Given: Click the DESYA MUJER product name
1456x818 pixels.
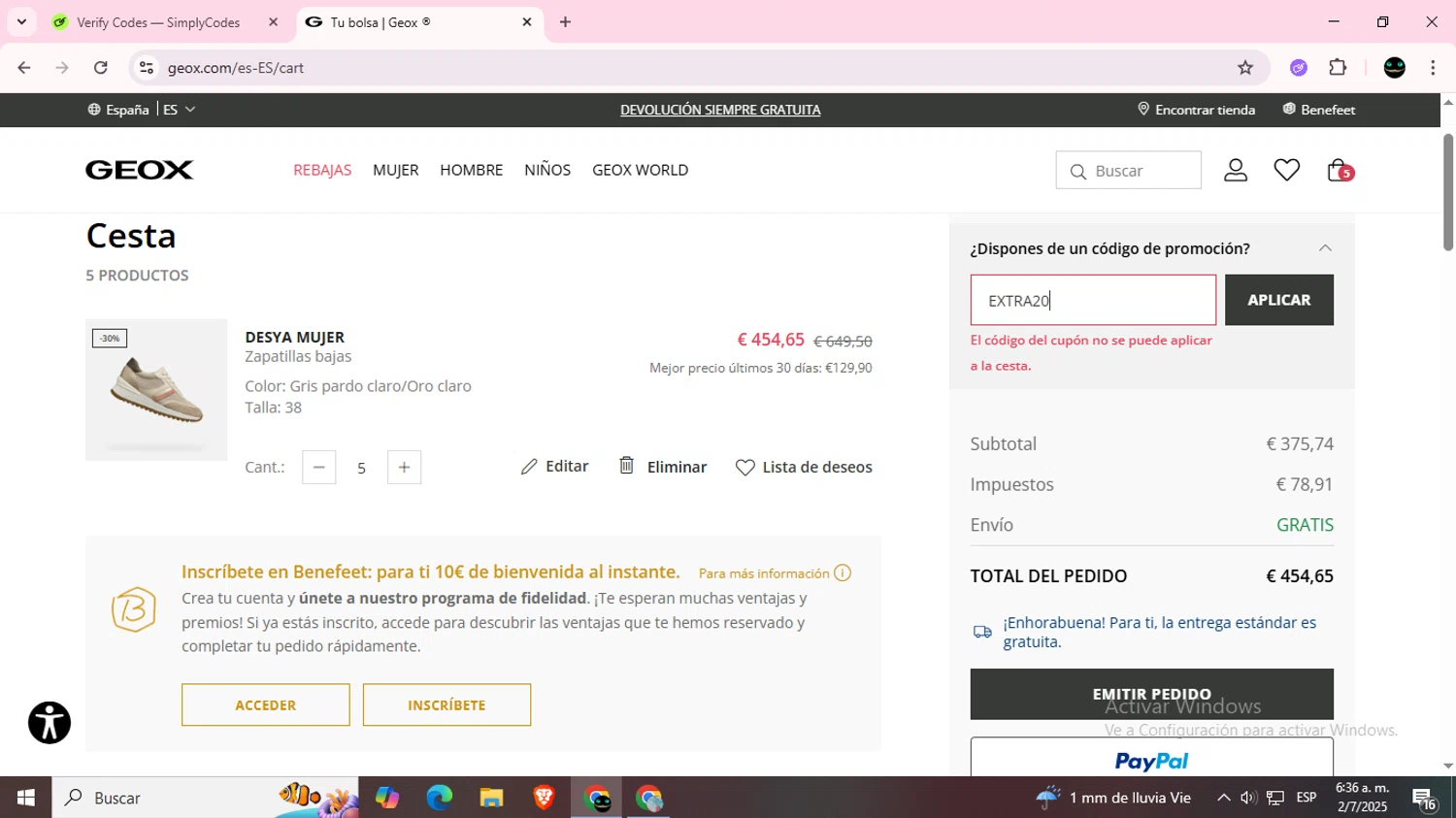Looking at the screenshot, I should click(x=294, y=337).
